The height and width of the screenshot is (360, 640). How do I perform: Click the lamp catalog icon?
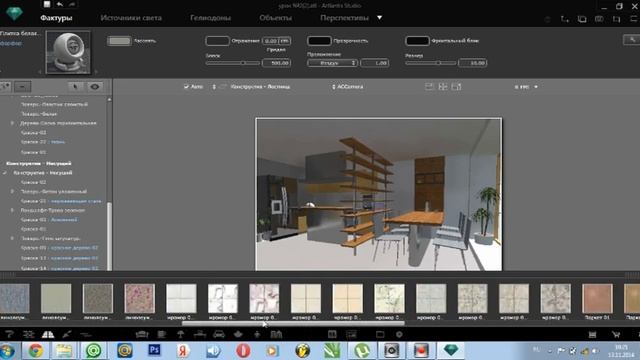point(180,334)
